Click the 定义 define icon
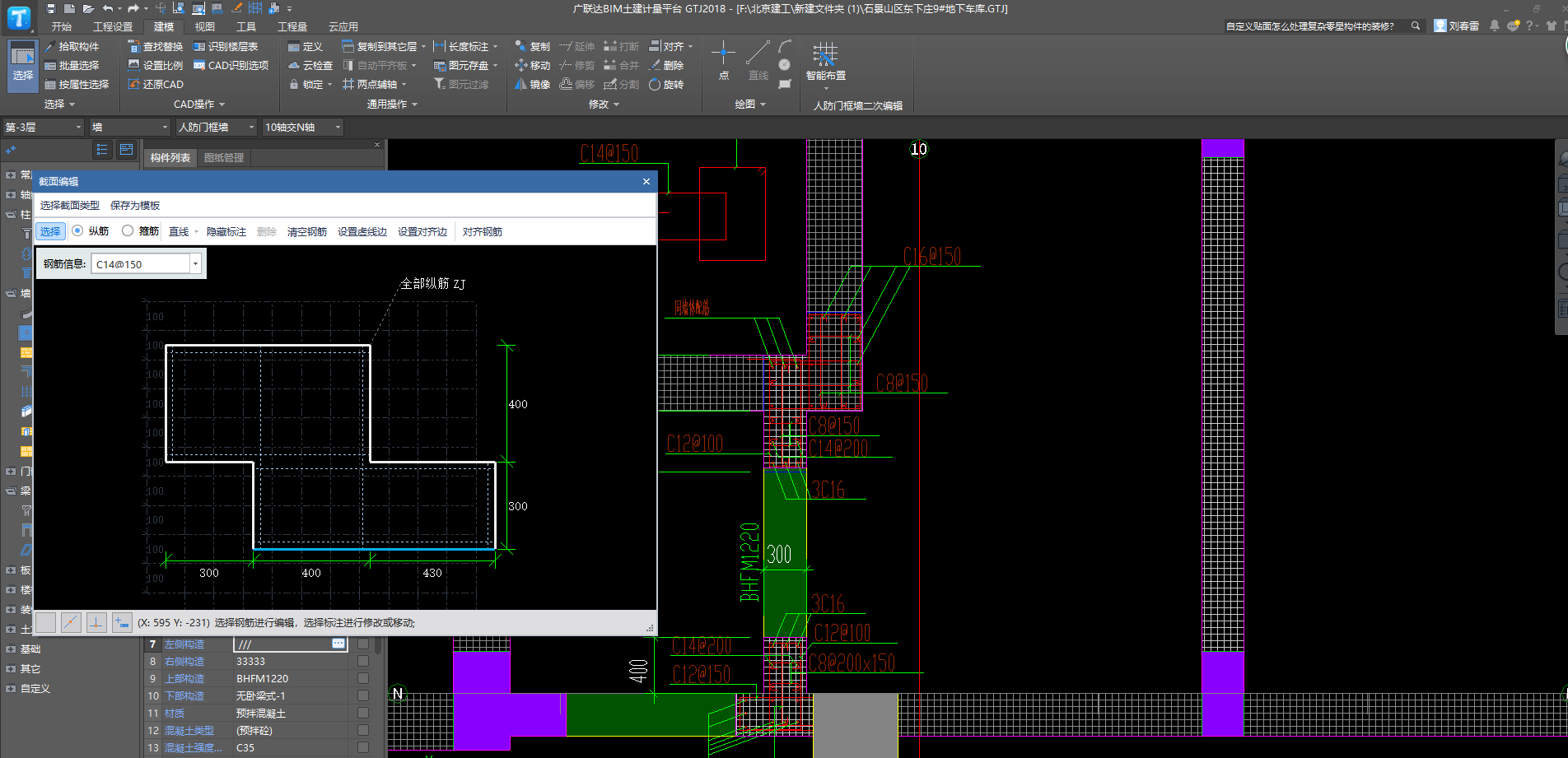The height and width of the screenshot is (758, 1568). 294,47
